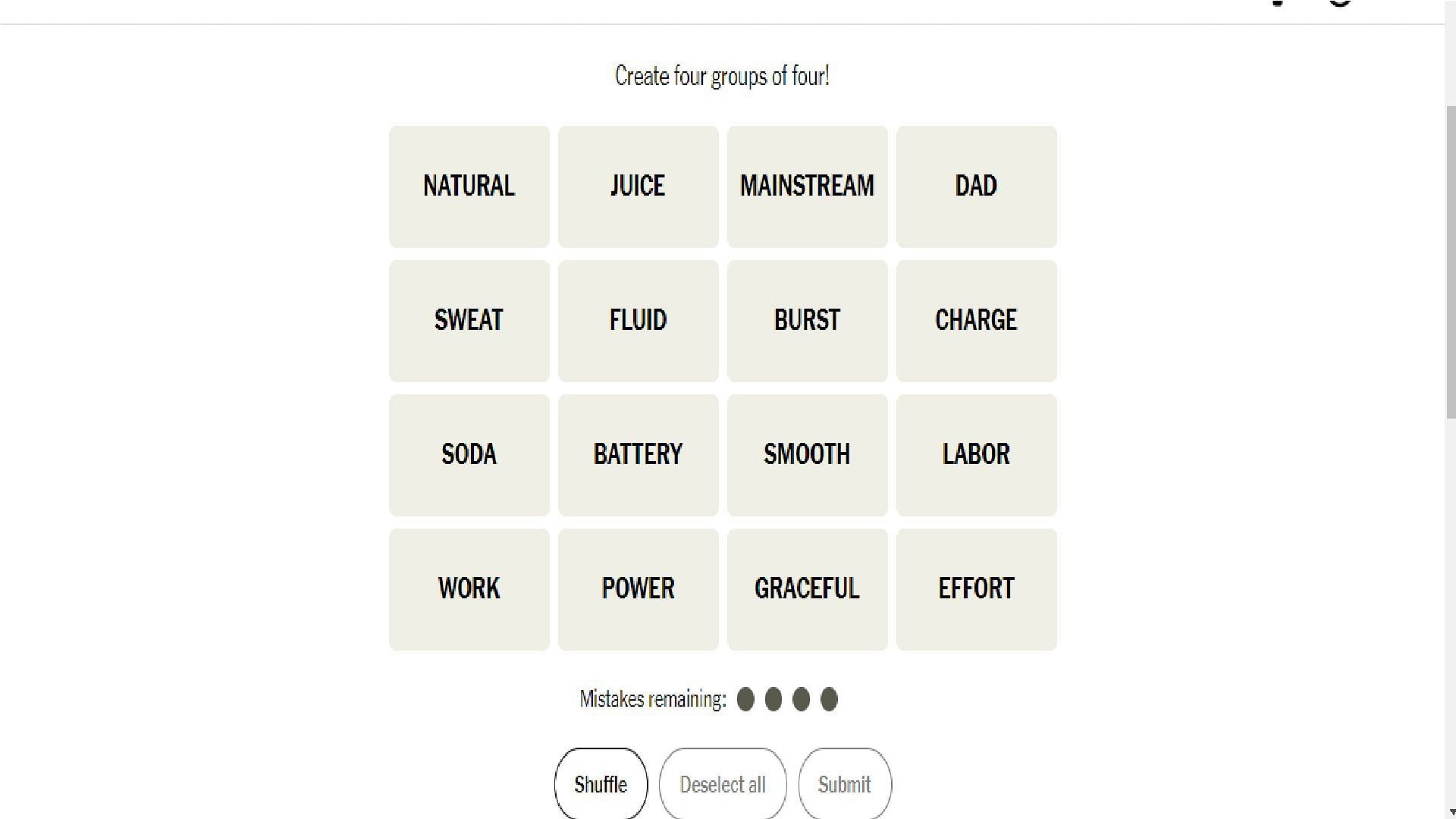Select the FLUID word tile

point(638,320)
